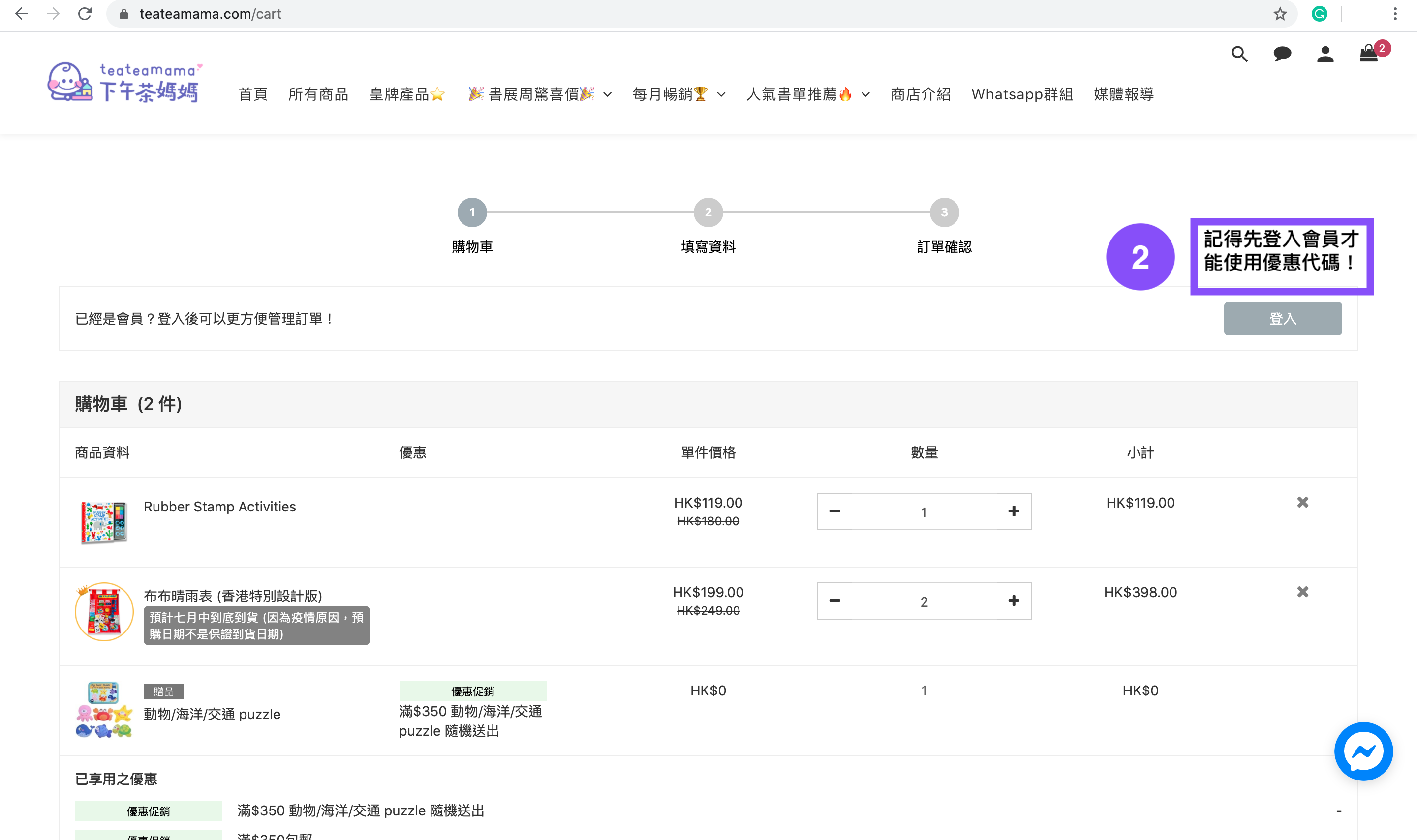Screen dimensions: 1417x840
Task: Remove Rubber Stamp Activities from cart
Action: [x=1303, y=502]
